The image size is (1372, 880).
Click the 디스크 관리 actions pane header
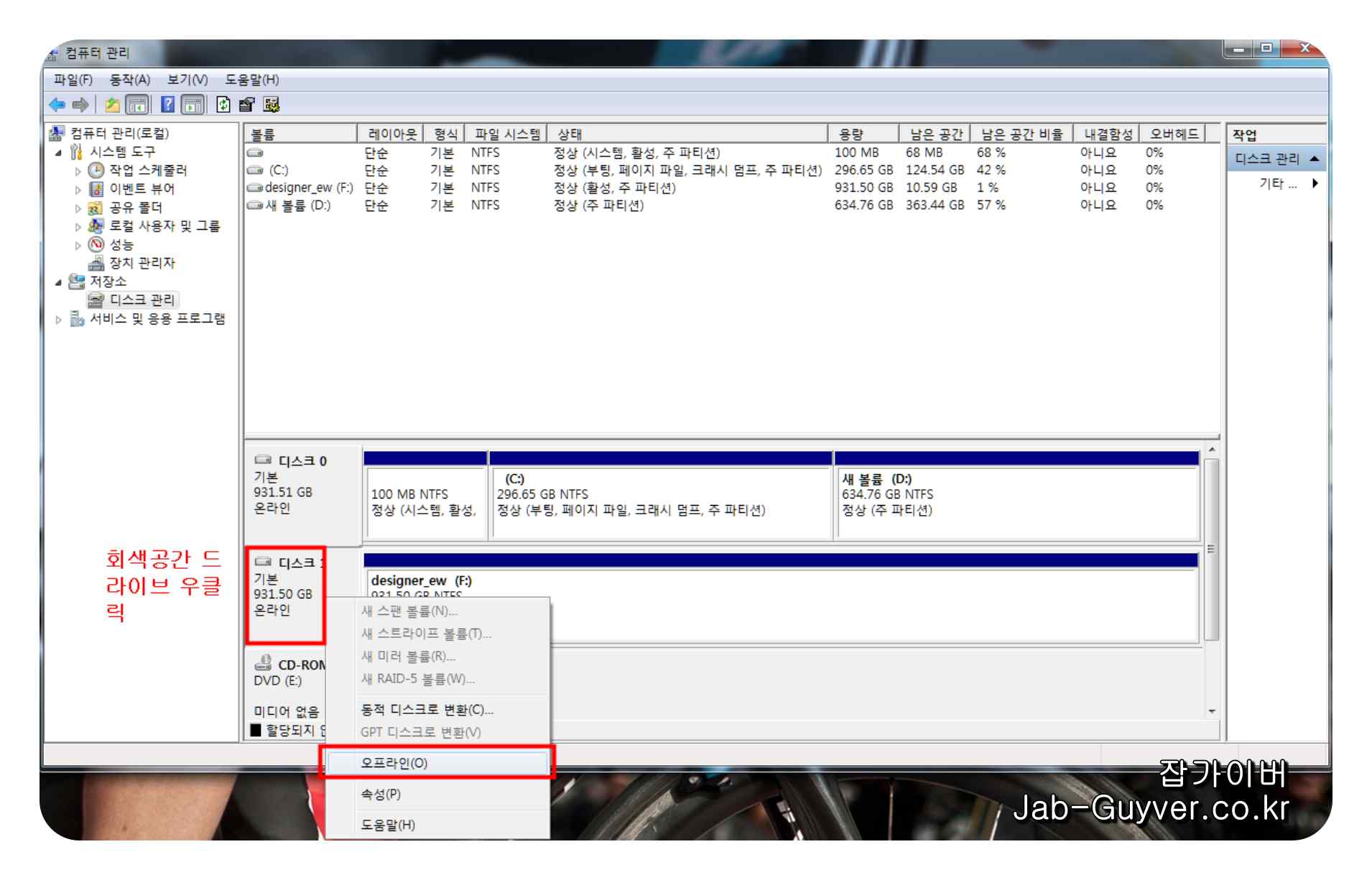(1276, 159)
